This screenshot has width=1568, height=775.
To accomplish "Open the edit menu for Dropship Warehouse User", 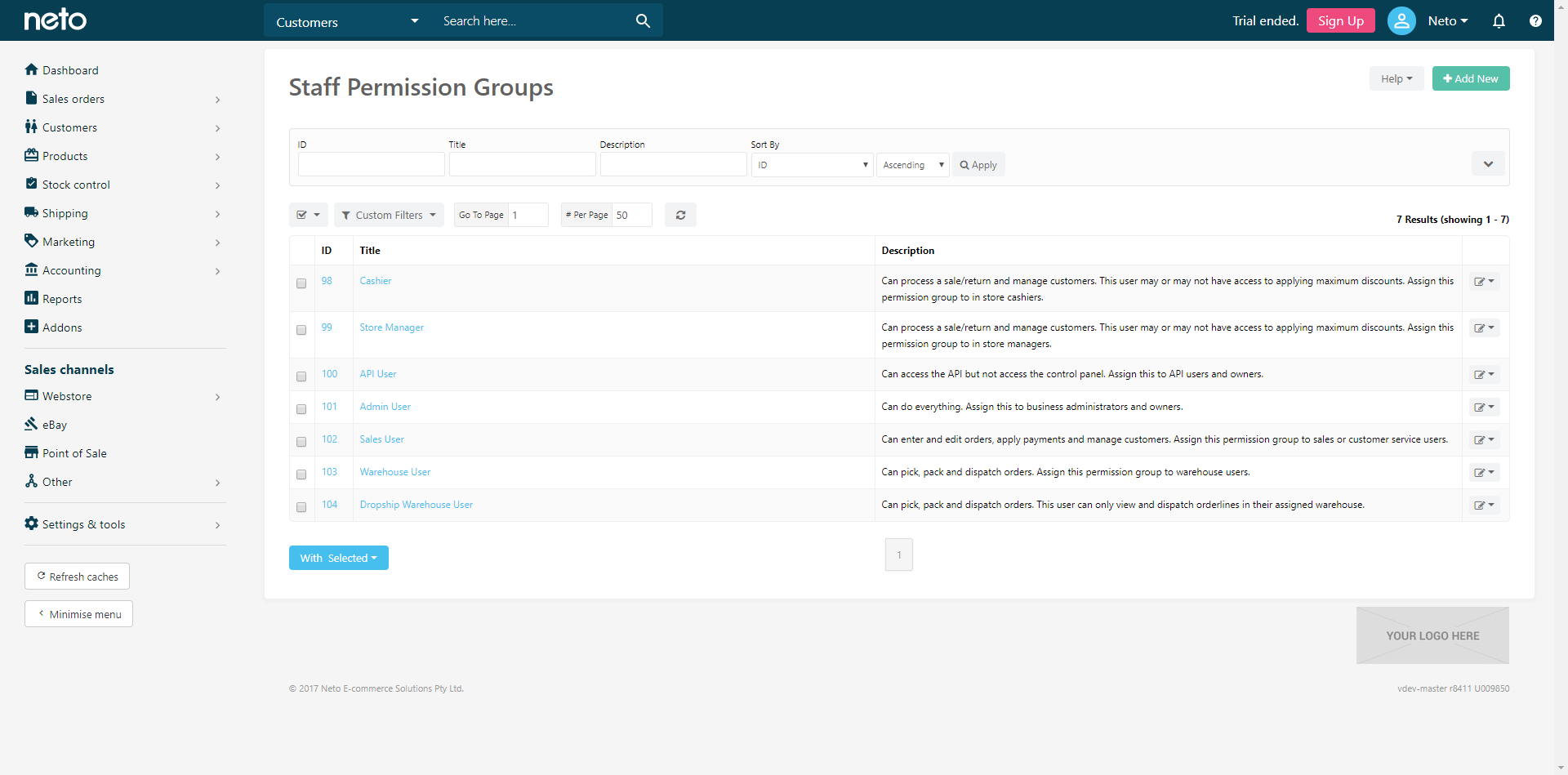I will tap(1484, 506).
